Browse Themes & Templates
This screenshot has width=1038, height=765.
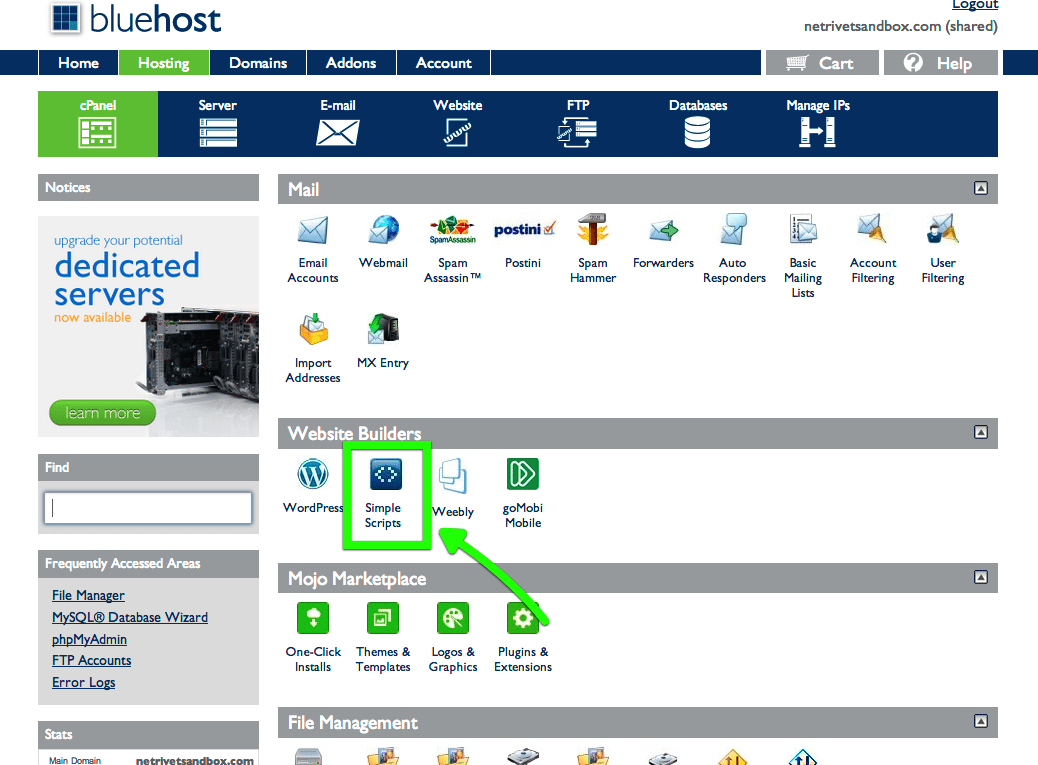383,638
